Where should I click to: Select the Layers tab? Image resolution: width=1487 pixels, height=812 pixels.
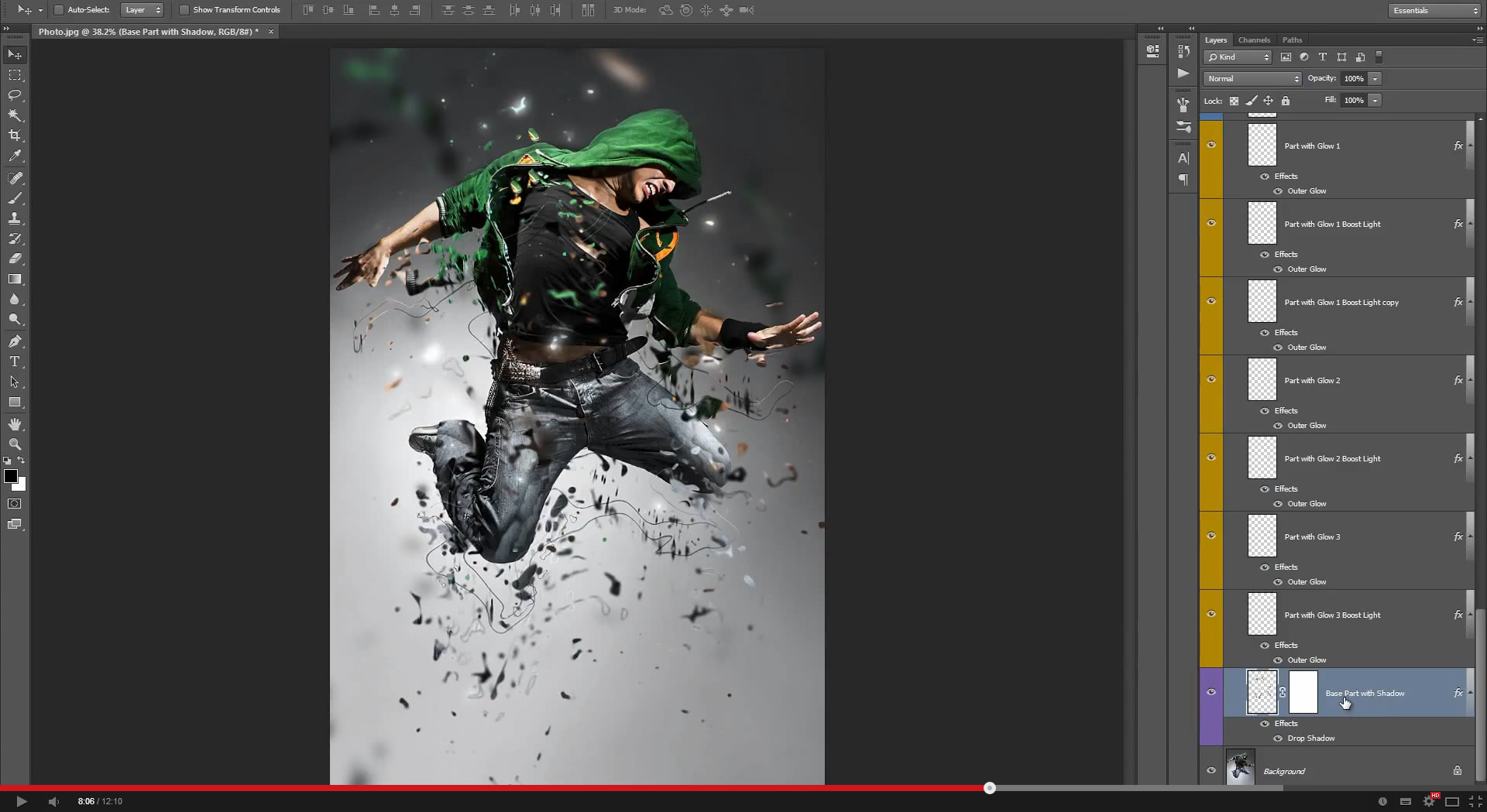(x=1216, y=40)
